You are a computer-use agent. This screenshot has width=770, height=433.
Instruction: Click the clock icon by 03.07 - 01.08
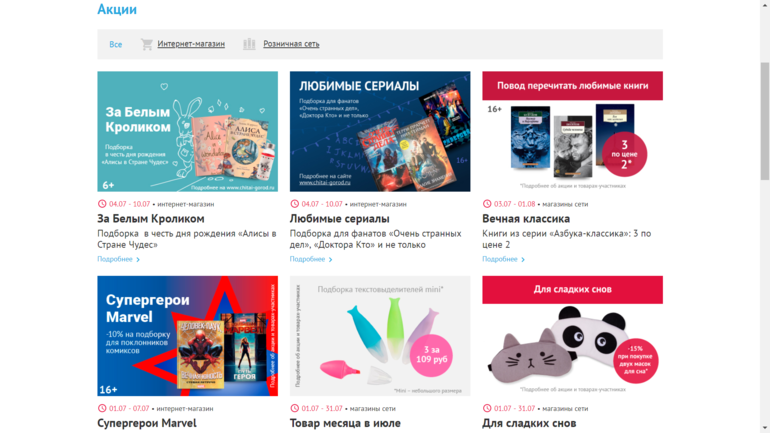[487, 204]
